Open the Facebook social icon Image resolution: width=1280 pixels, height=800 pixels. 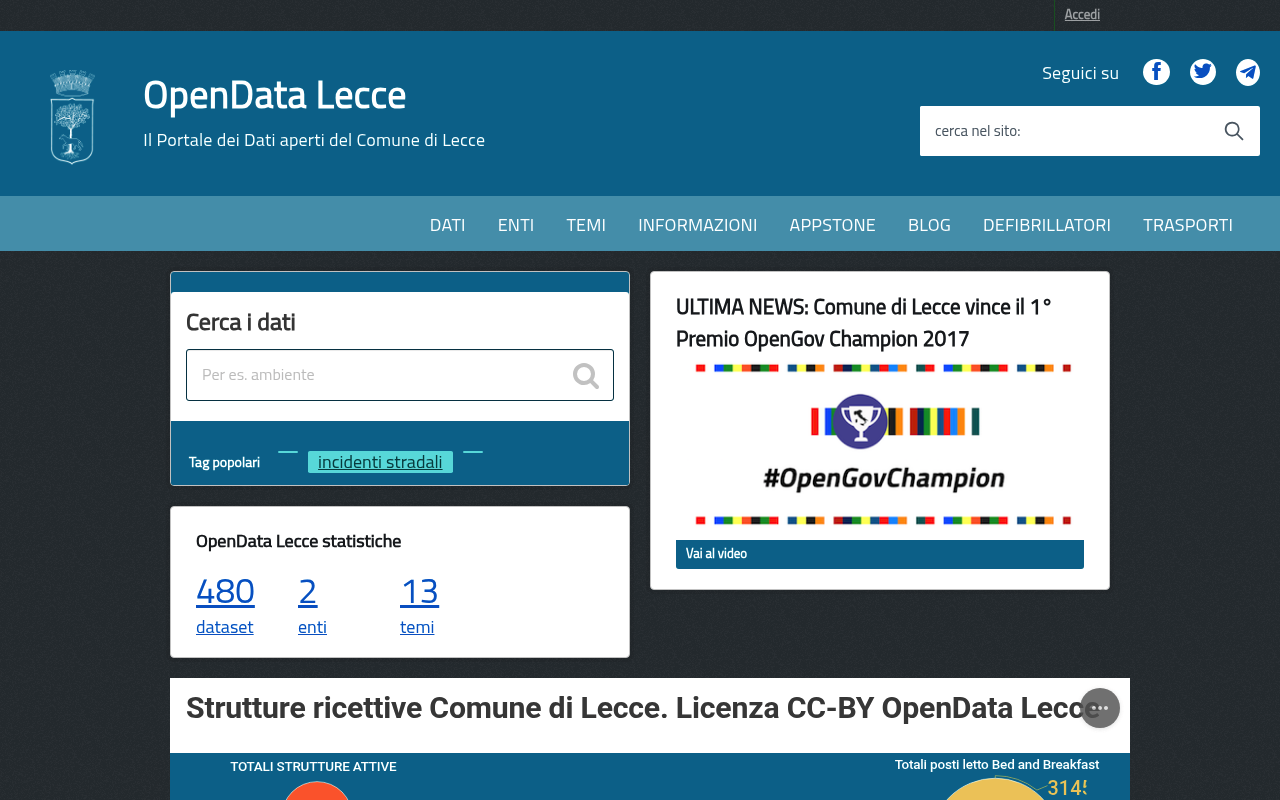pos(1156,72)
